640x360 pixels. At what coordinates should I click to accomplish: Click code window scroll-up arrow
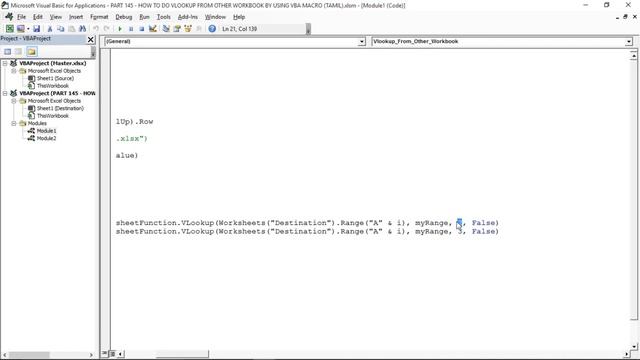tap(633, 55)
